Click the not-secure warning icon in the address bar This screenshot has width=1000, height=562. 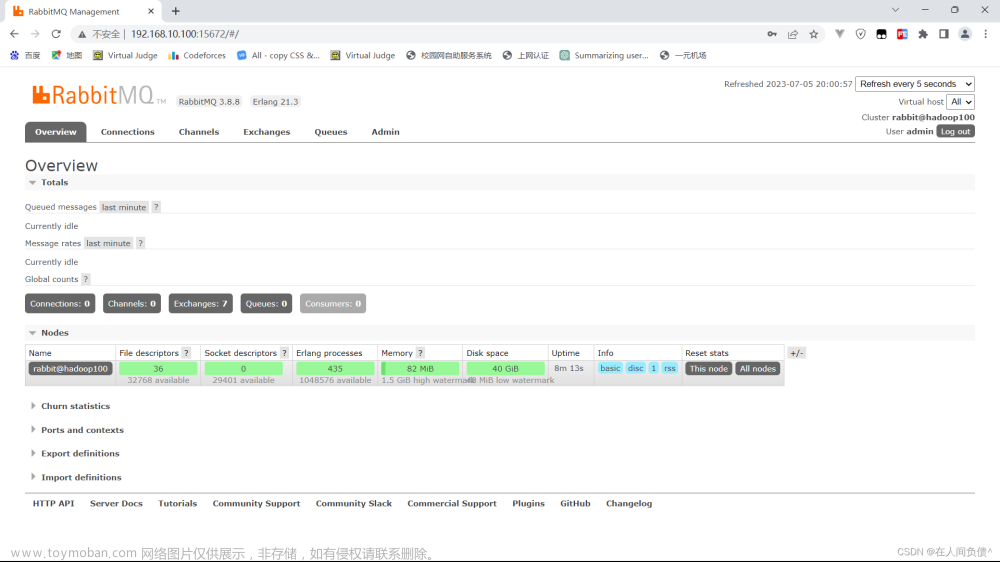click(82, 34)
